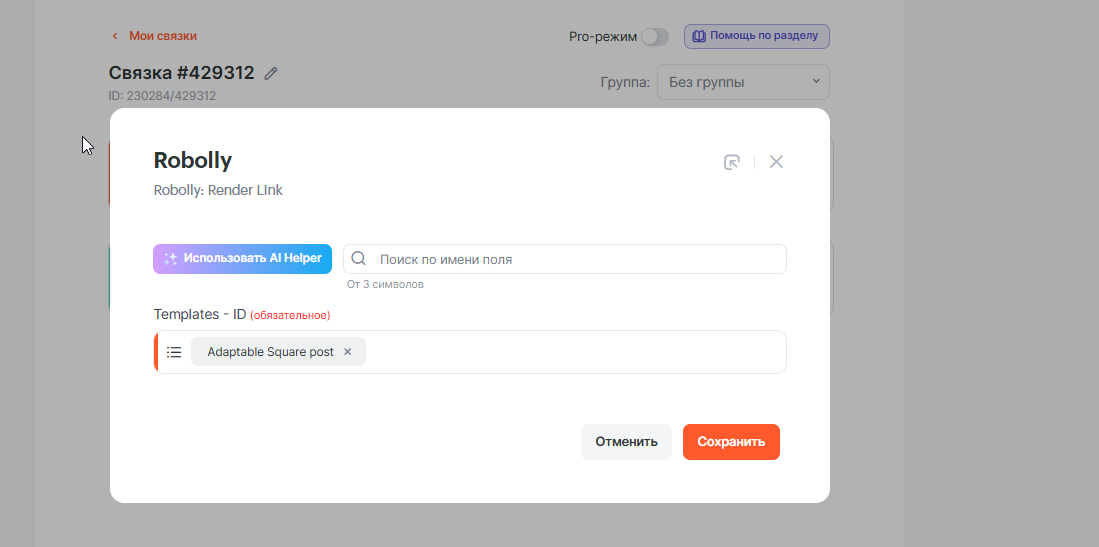The image size is (1099, 547).
Task: Go back via the Мои связки link
Action: pos(162,36)
